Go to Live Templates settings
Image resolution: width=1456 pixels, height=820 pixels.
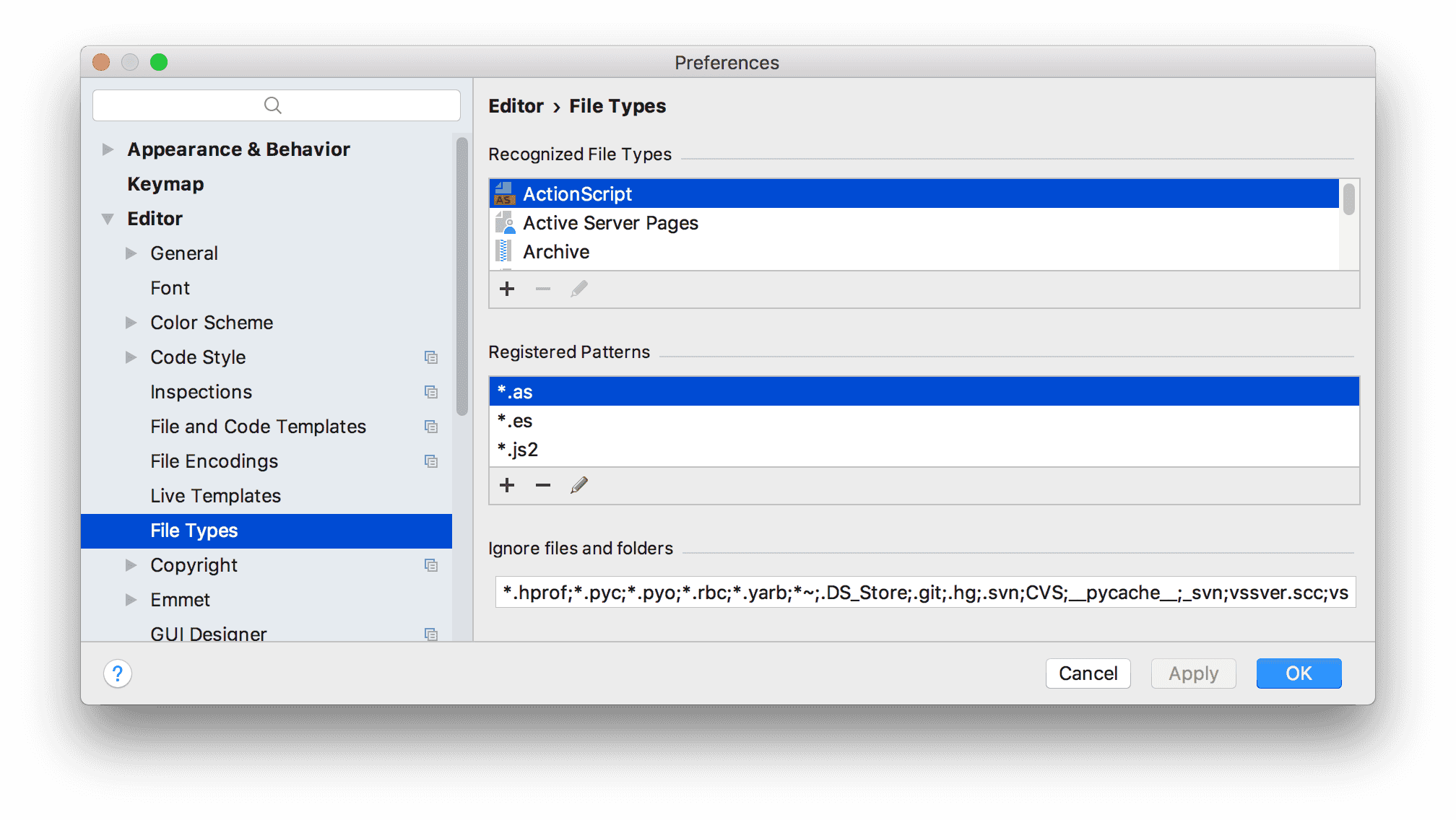[215, 496]
